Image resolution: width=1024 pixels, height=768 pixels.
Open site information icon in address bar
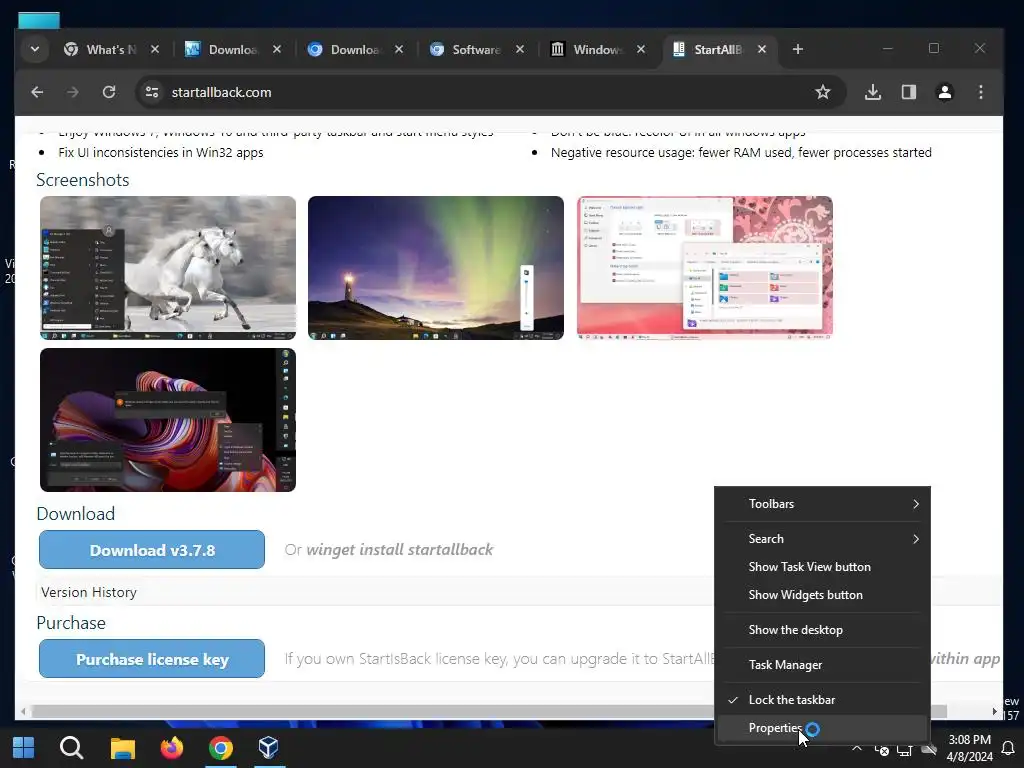(x=152, y=92)
